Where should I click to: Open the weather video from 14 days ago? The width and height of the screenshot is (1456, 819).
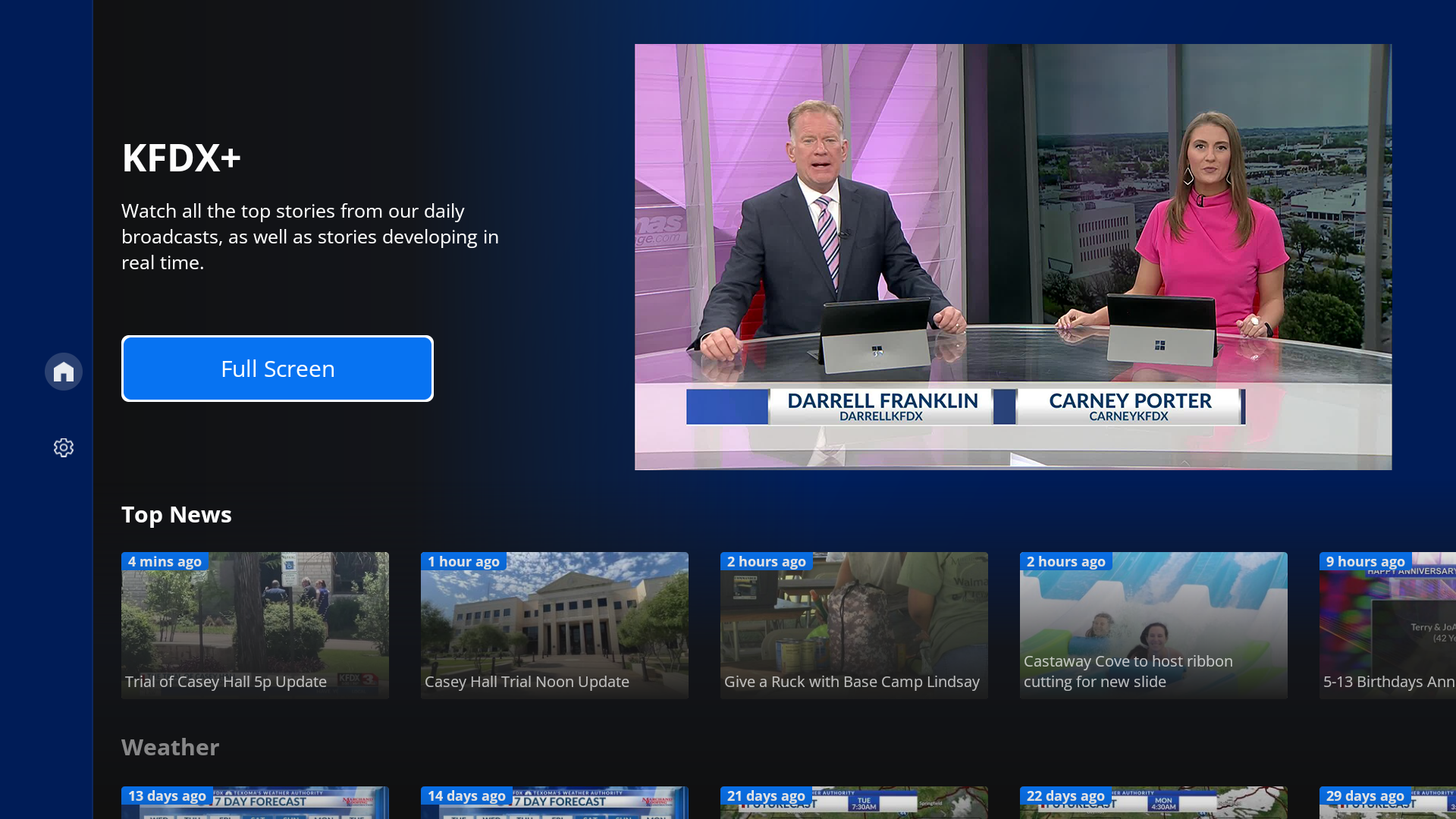pos(554,802)
